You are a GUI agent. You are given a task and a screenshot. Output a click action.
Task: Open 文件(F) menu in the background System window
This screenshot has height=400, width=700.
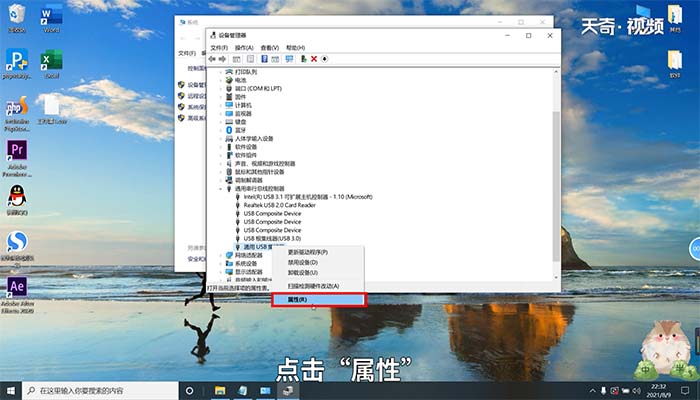pos(187,53)
